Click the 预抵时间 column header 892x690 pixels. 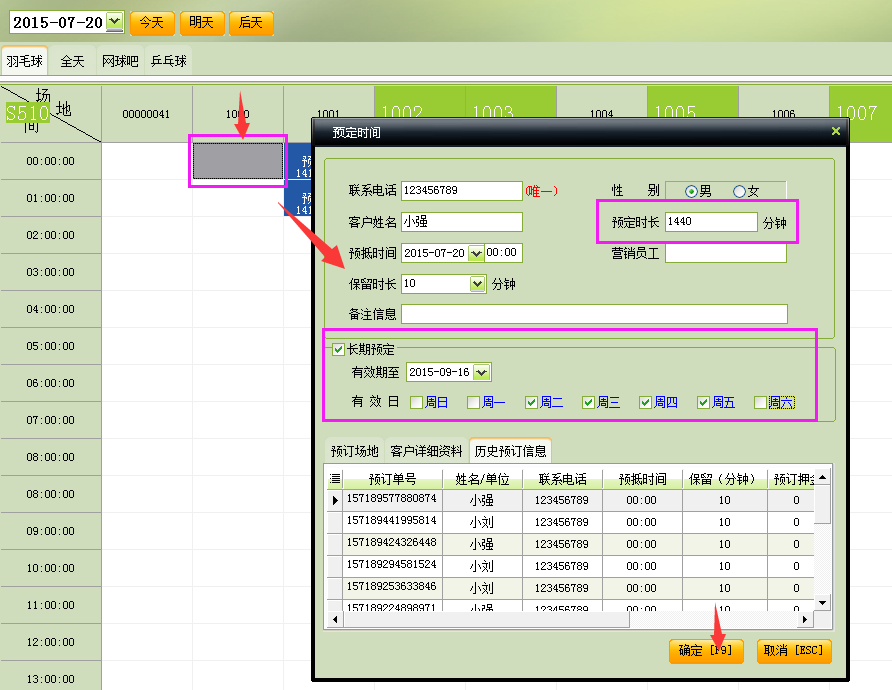[643, 479]
